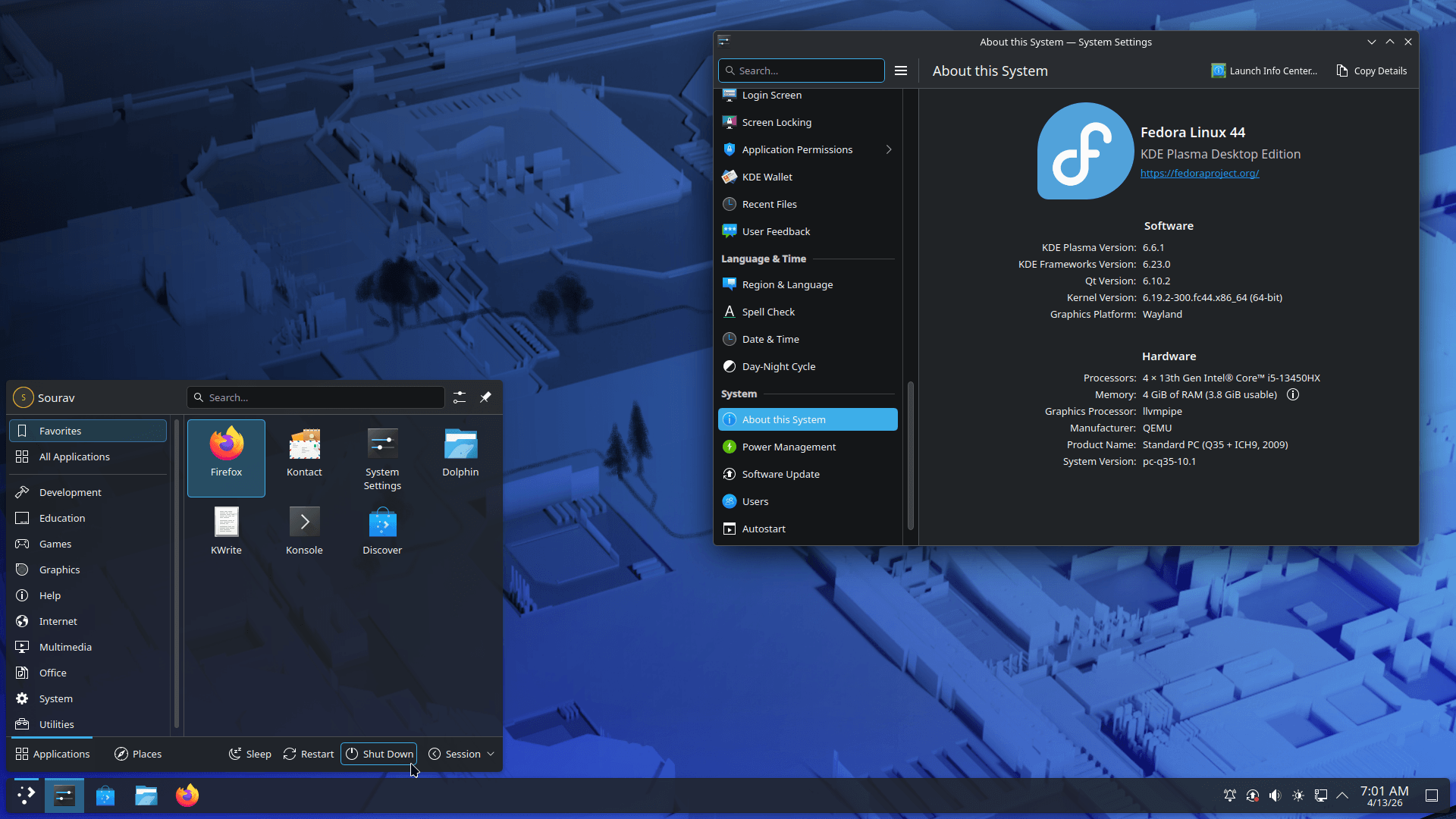Open the volume icon in system tray
This screenshot has height=819, width=1456.
click(1275, 795)
